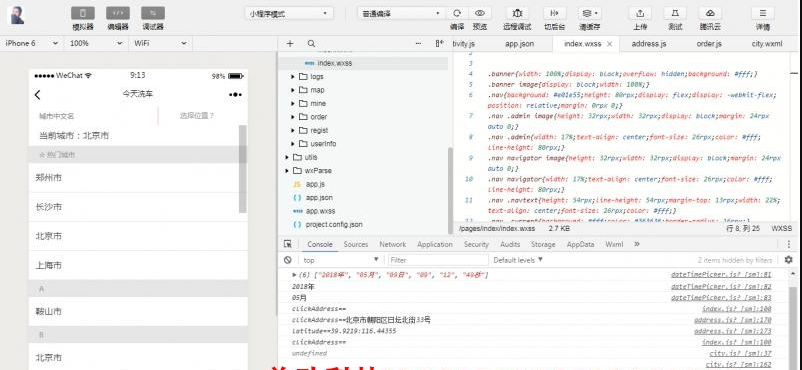Switch to the Application devtools tab

pyautogui.click(x=435, y=244)
